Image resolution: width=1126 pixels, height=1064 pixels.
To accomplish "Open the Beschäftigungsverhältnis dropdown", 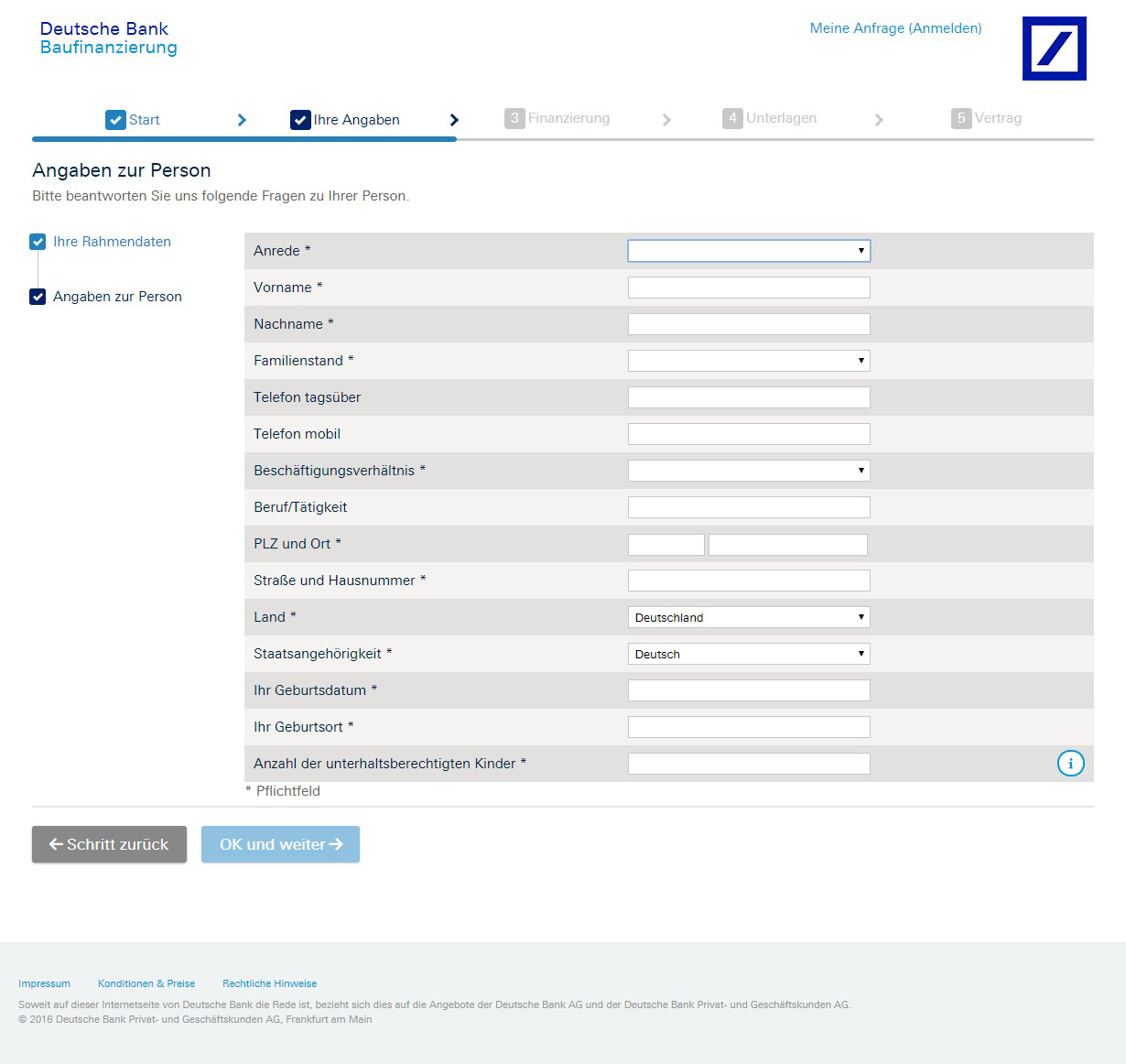I will (x=749, y=471).
